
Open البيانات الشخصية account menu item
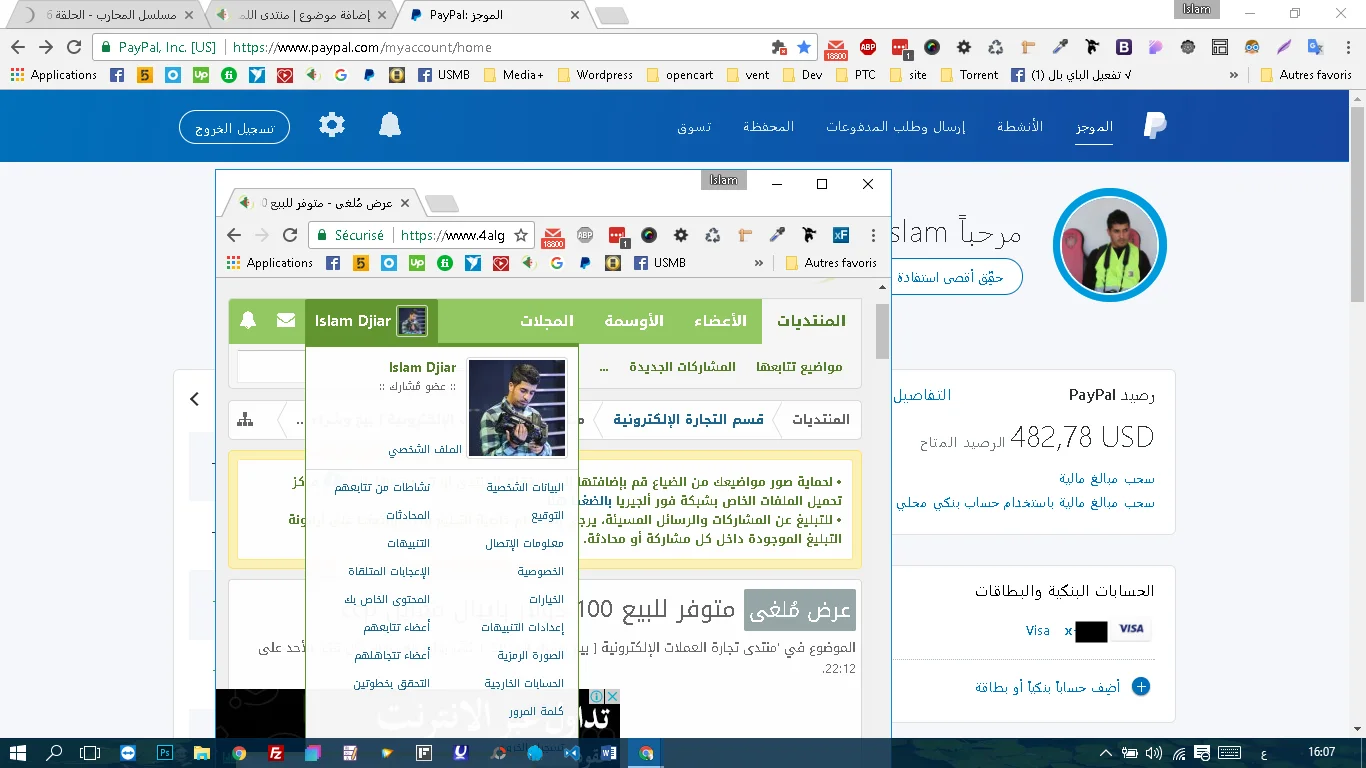(525, 488)
